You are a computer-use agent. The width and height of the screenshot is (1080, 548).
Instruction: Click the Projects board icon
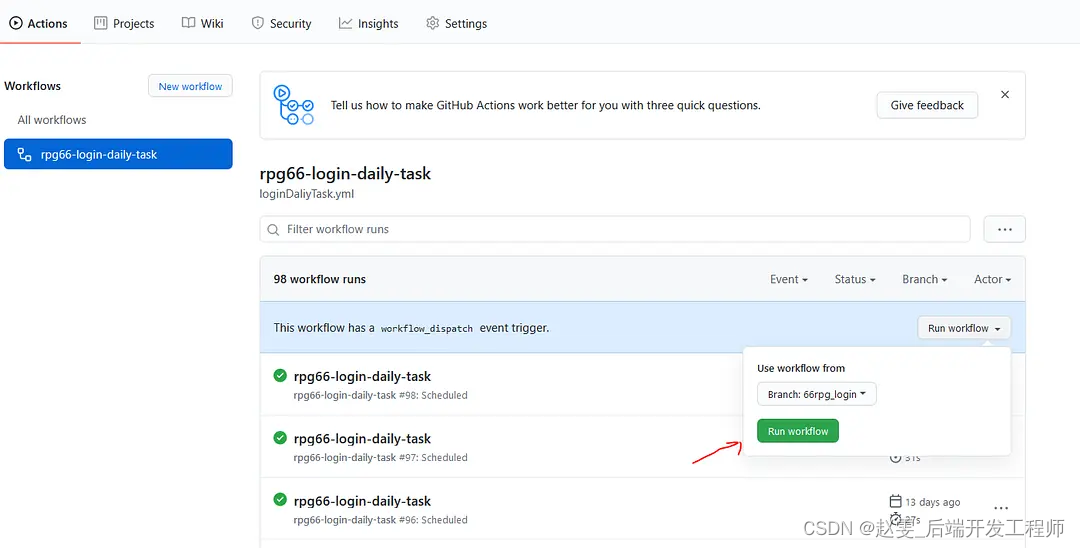pyautogui.click(x=101, y=23)
